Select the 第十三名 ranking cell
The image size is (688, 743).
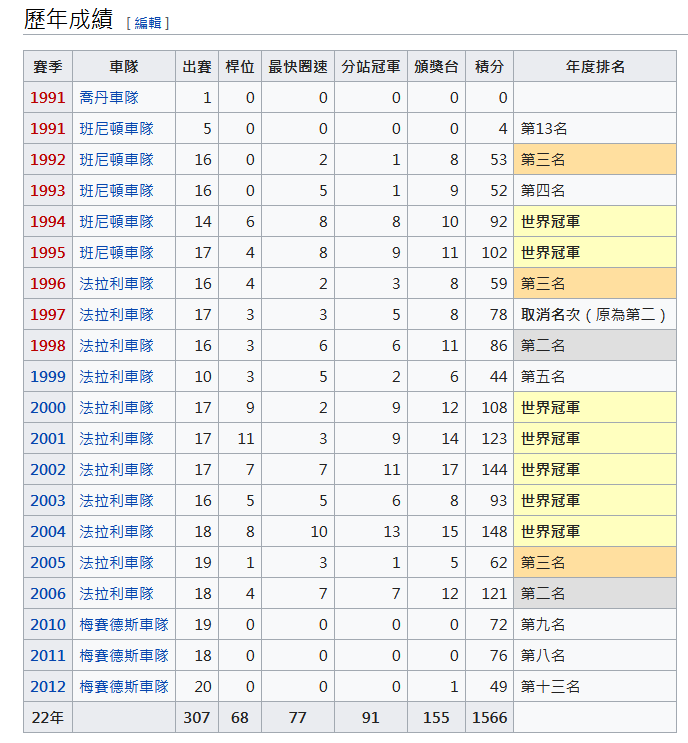tap(595, 687)
